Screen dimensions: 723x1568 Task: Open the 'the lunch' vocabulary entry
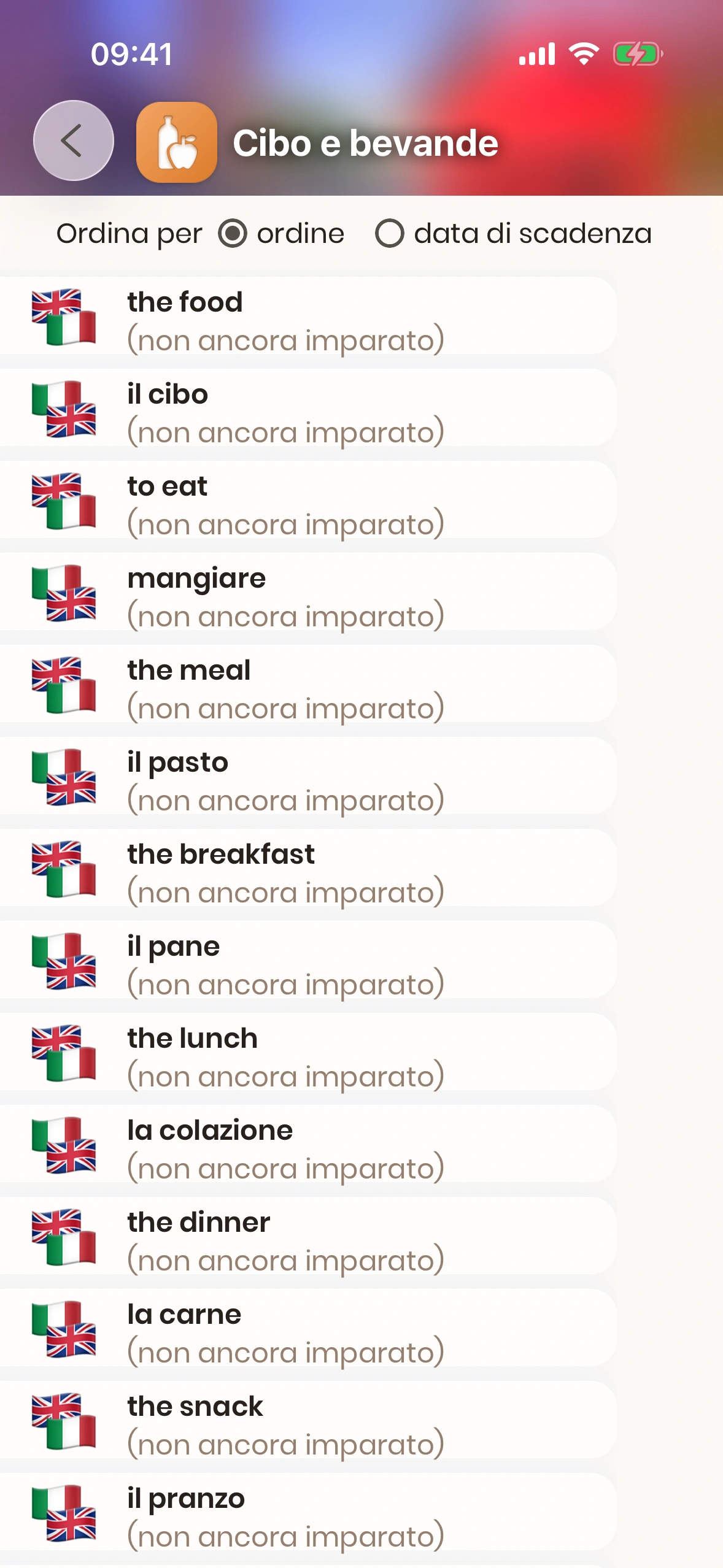point(307,1053)
